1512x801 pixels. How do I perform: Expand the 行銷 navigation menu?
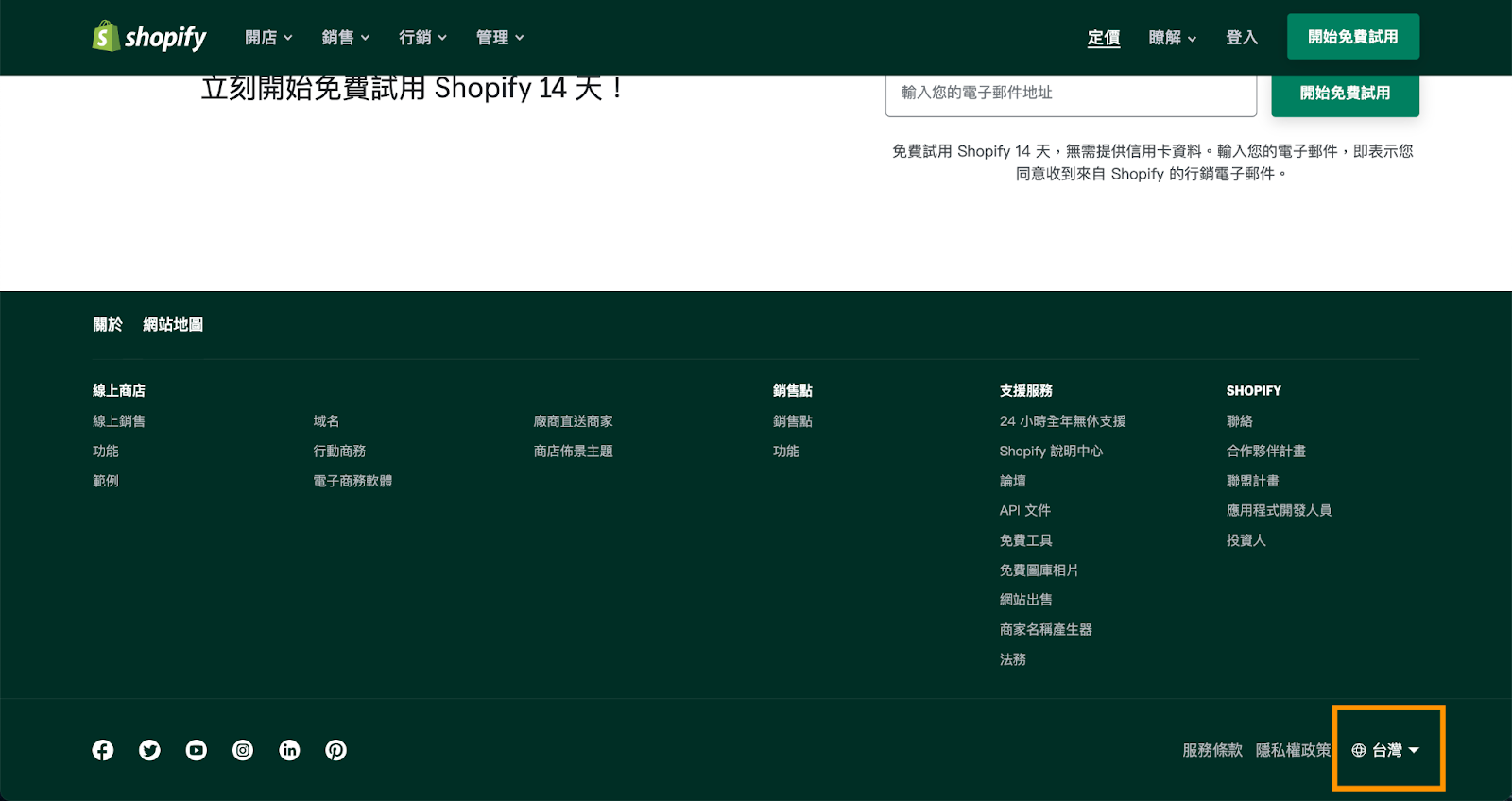click(422, 38)
